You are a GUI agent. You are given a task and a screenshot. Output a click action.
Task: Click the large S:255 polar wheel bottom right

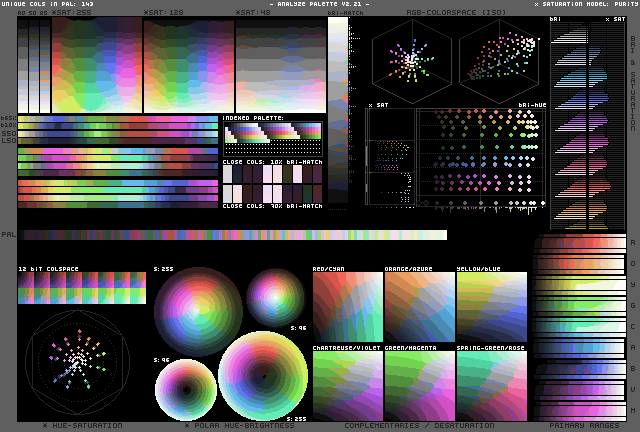pyautogui.click(x=264, y=376)
